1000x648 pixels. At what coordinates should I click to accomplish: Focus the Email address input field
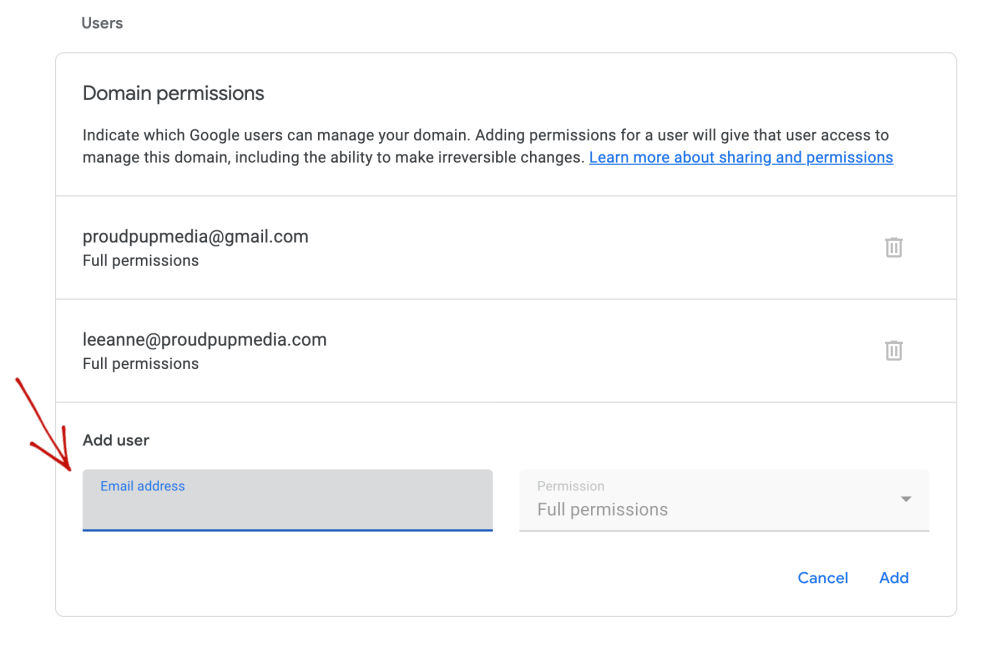[288, 500]
